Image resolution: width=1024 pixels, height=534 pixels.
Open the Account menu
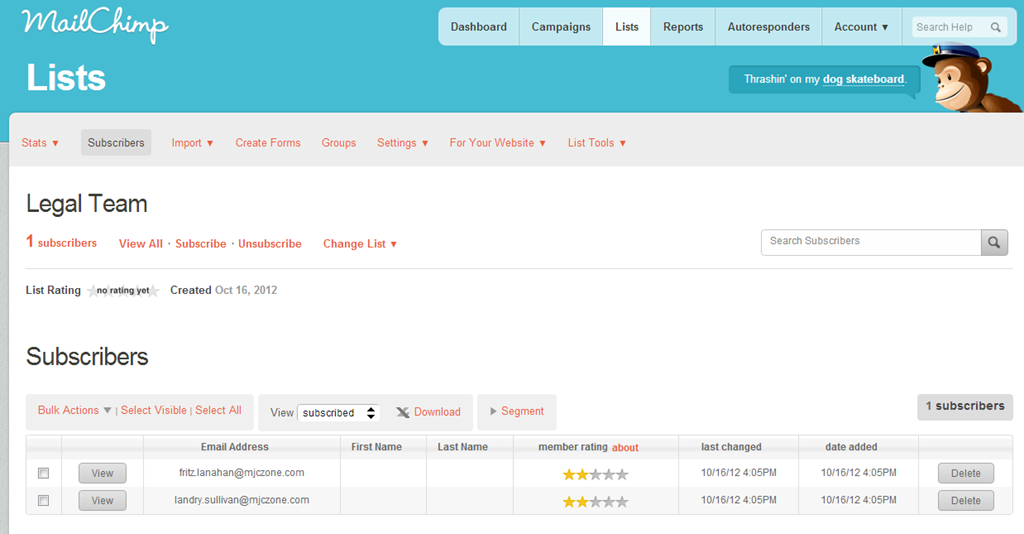861,27
